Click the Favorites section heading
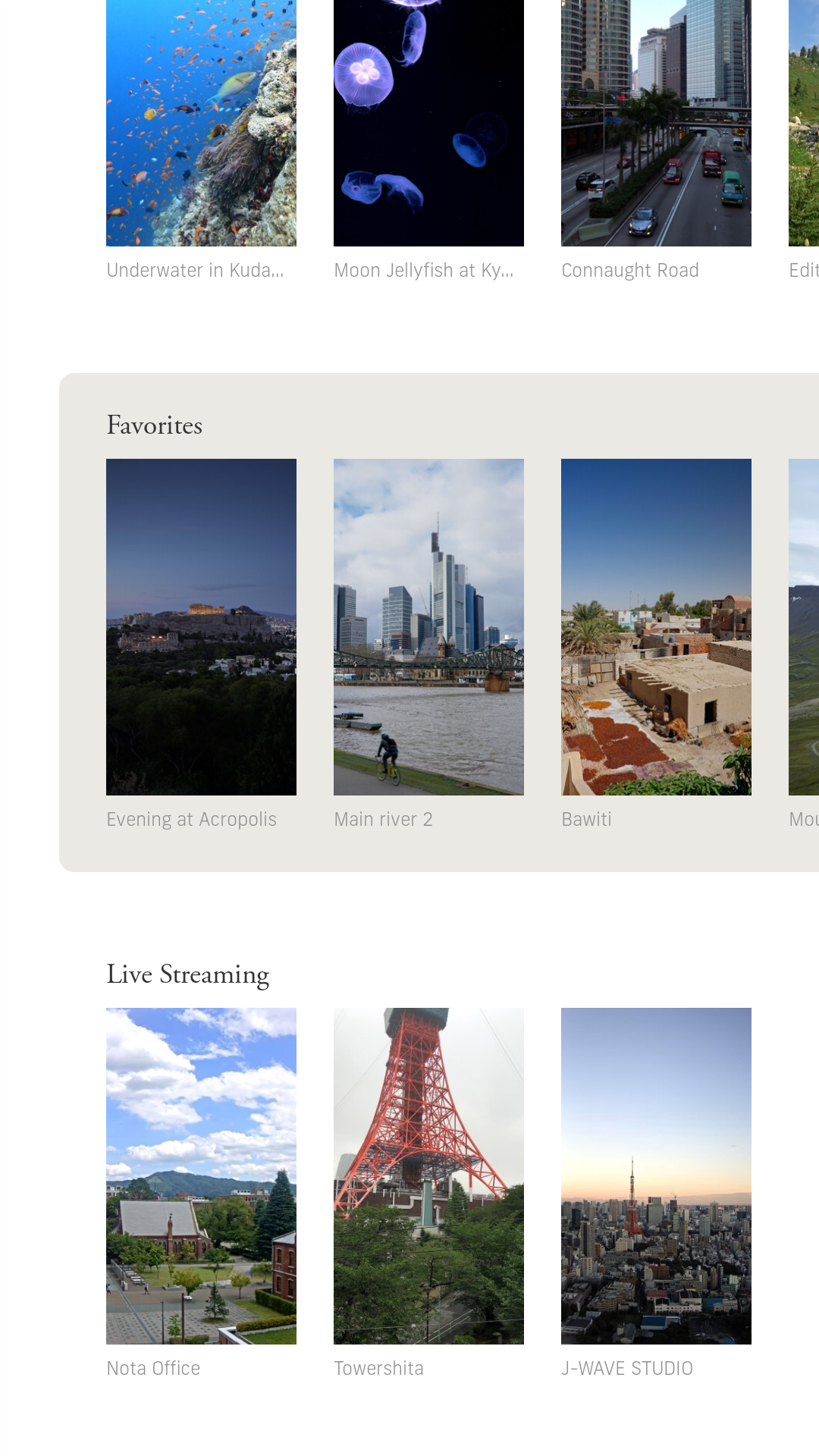The width and height of the screenshot is (819, 1456). coord(155,425)
